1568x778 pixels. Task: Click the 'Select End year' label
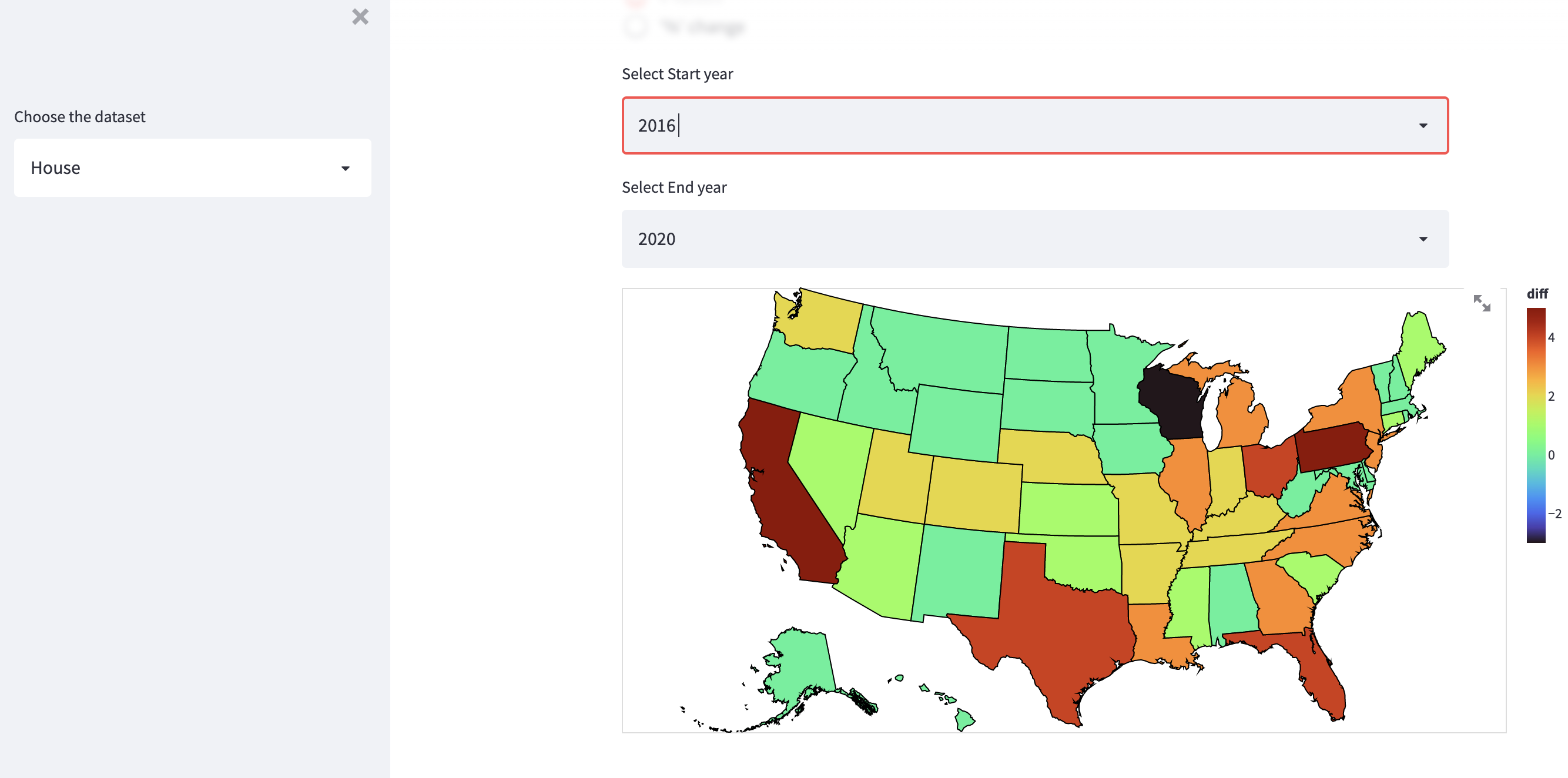click(x=674, y=187)
